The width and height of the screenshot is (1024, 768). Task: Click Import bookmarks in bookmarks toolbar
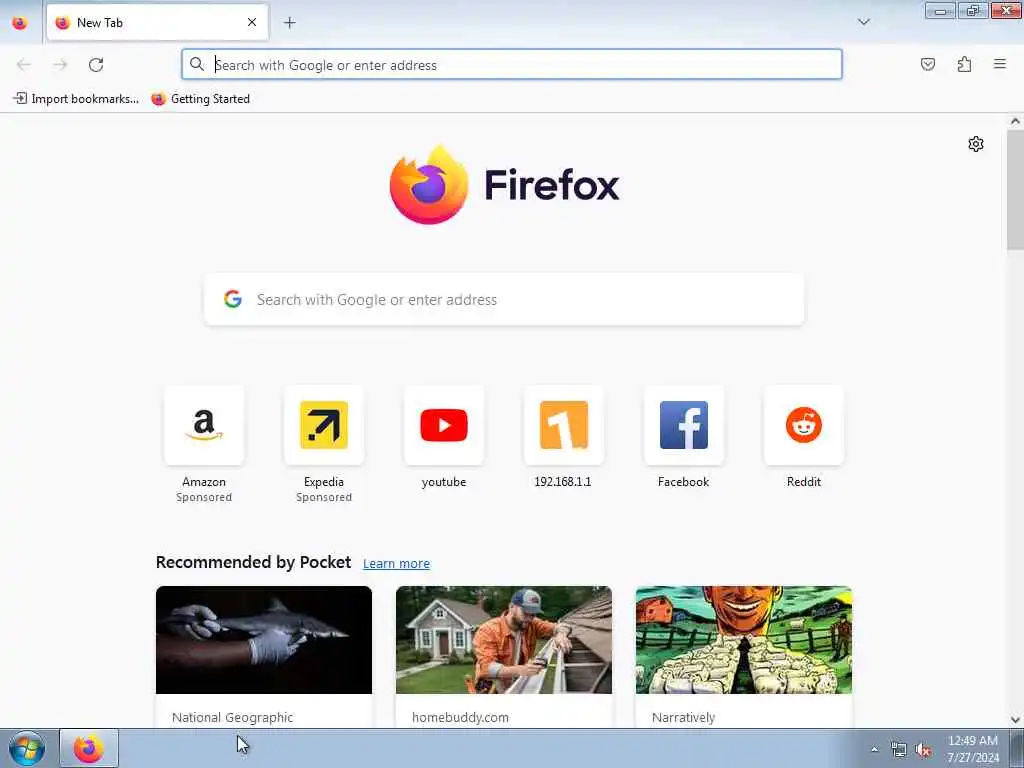pyautogui.click(x=76, y=99)
